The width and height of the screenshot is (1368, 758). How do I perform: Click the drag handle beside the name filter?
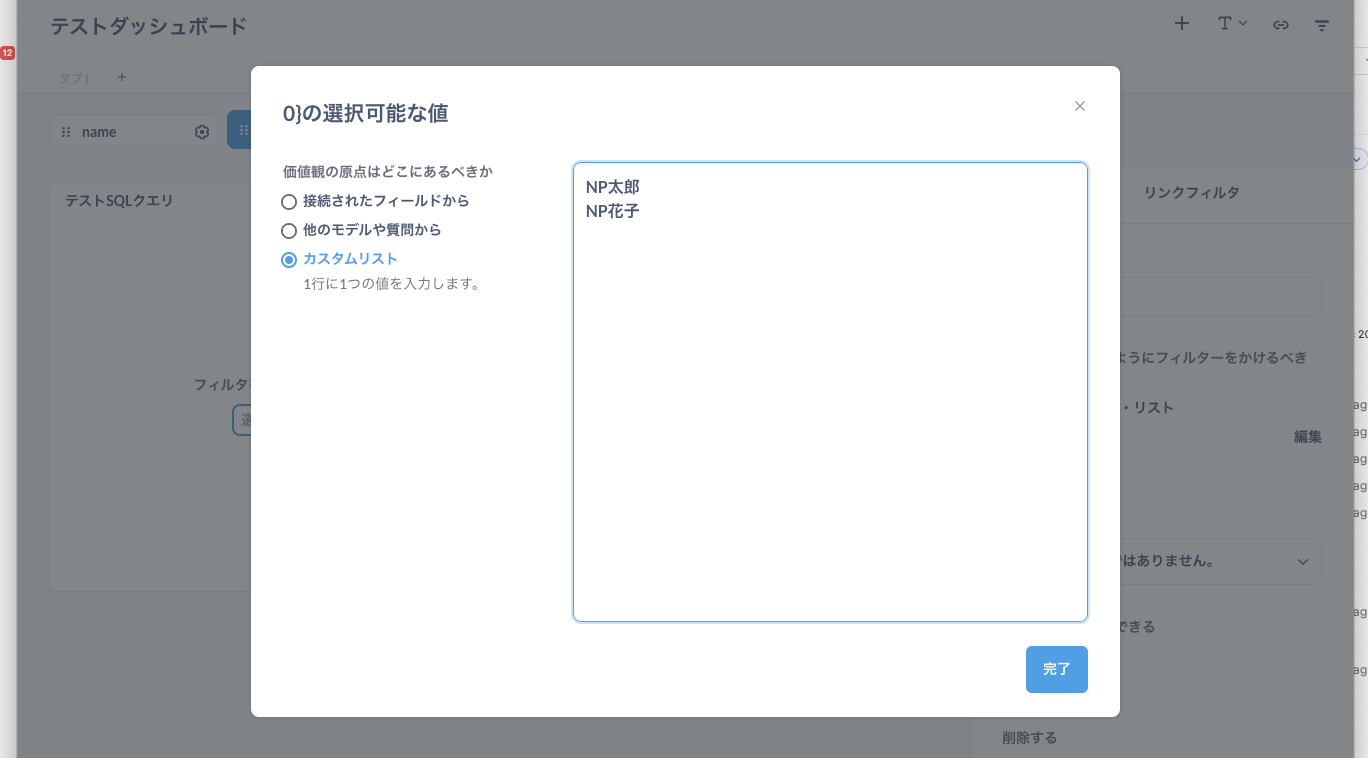click(67, 131)
